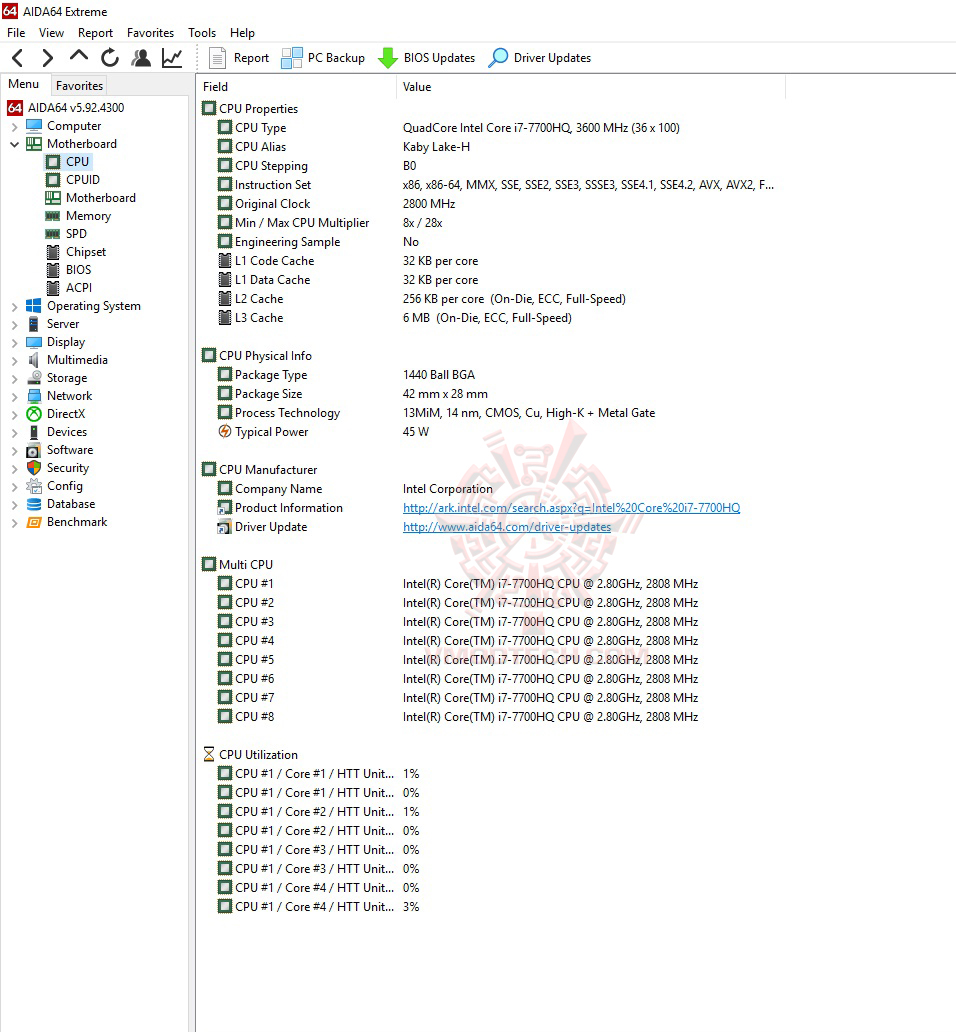Expand the Display tree node
This screenshot has width=956, height=1032.
point(14,342)
